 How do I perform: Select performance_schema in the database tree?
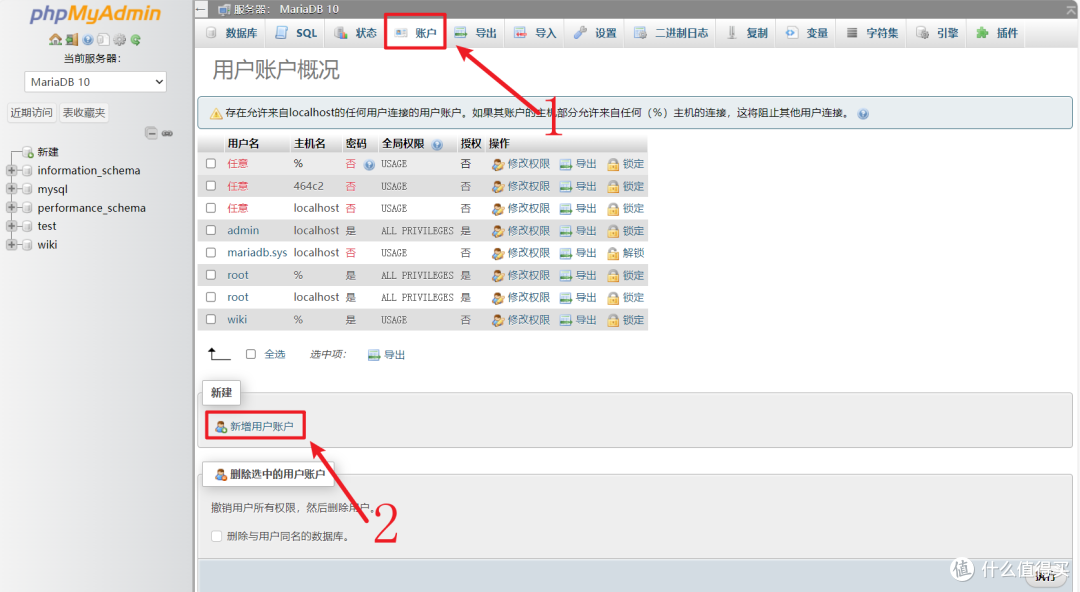92,207
